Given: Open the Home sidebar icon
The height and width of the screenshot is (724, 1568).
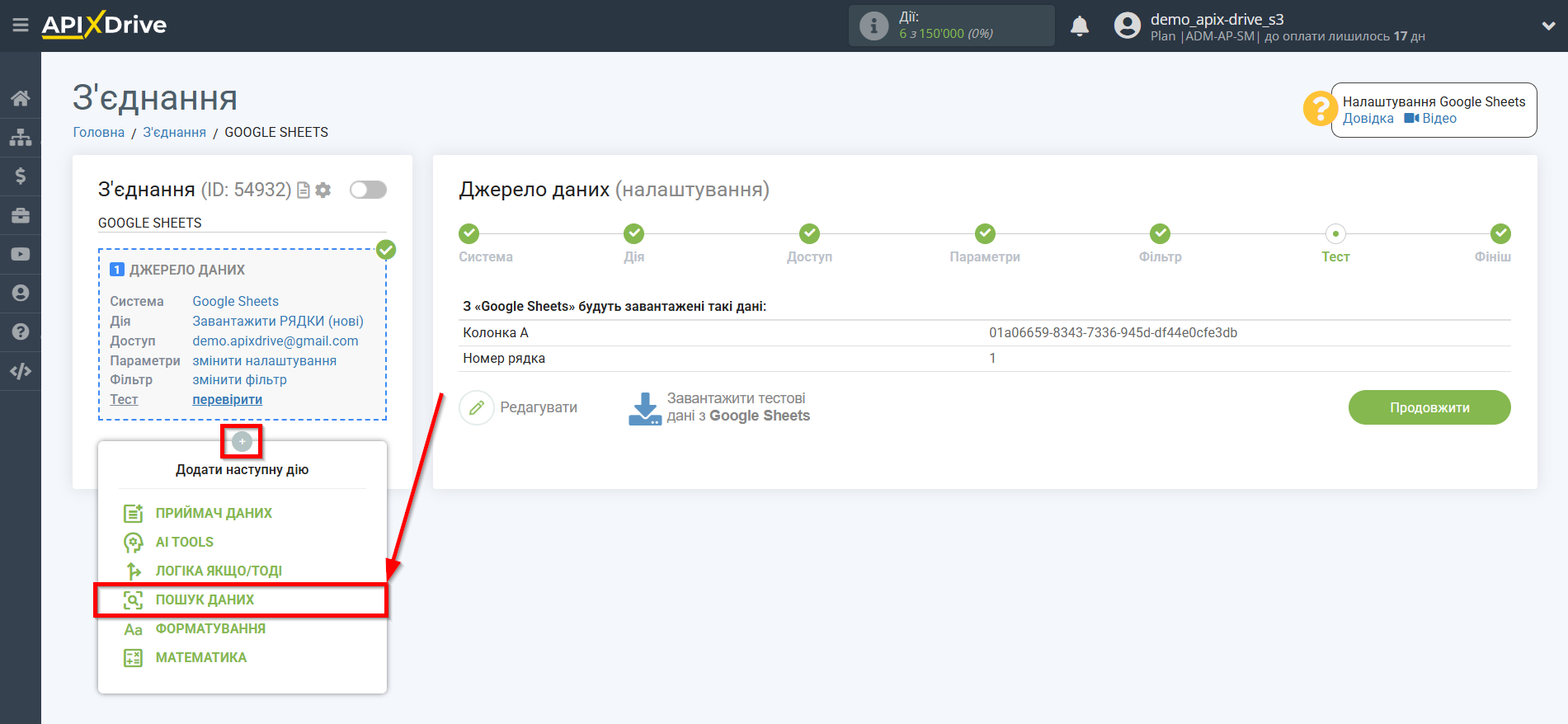Looking at the screenshot, I should tap(21, 98).
